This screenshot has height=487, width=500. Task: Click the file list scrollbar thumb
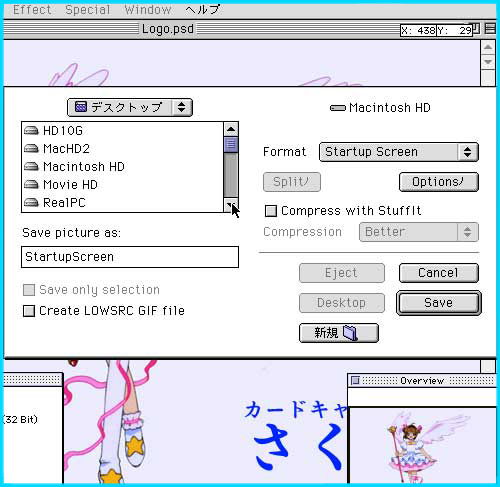coord(231,144)
